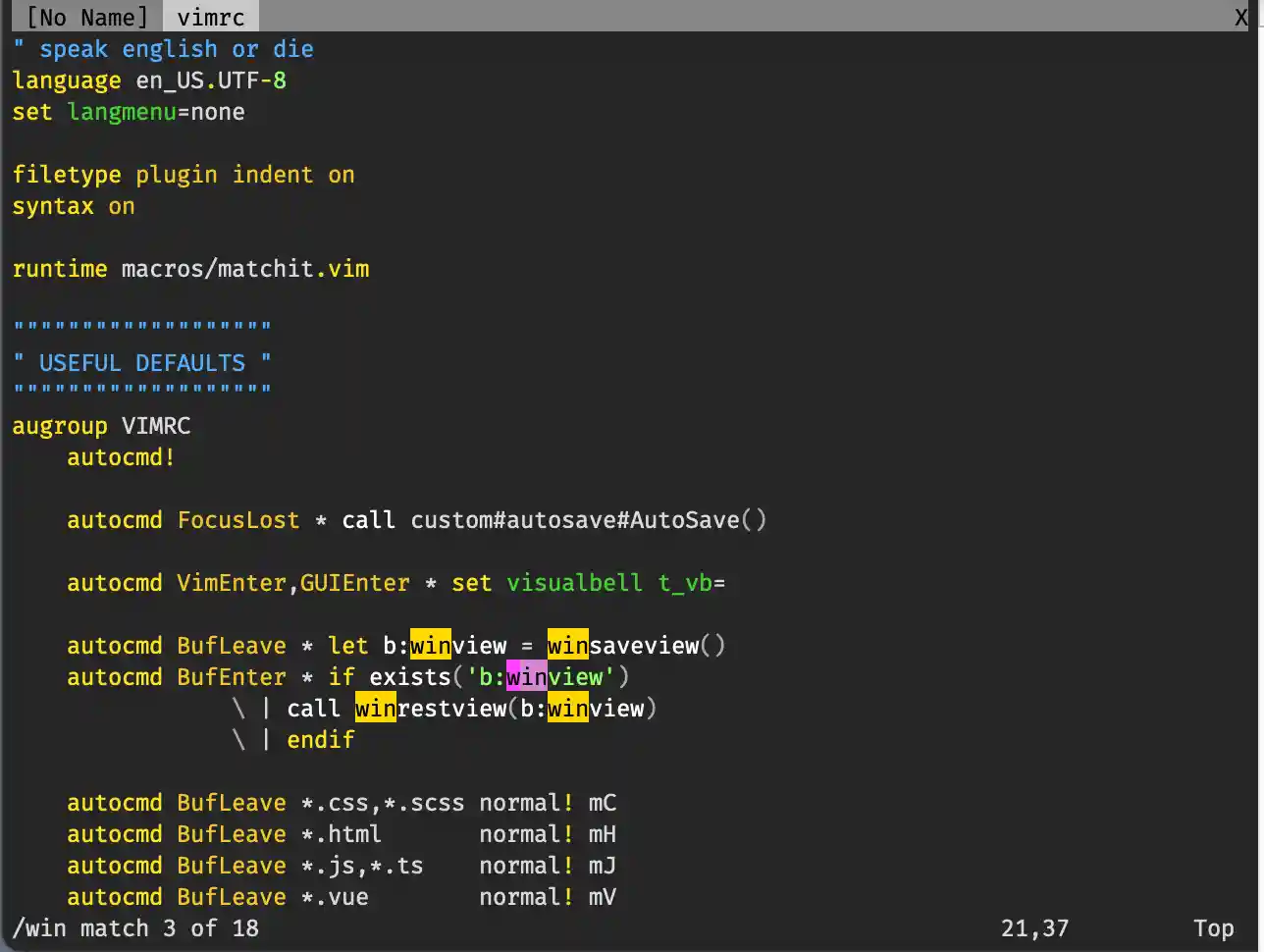
Task: Click the '/win match 3 of 18' search status
Action: tap(136, 928)
